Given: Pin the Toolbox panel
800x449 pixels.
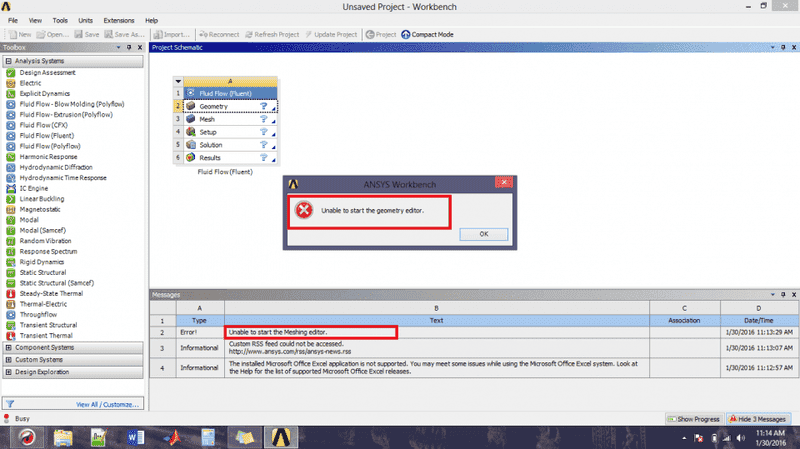Looking at the screenshot, I should [129, 47].
